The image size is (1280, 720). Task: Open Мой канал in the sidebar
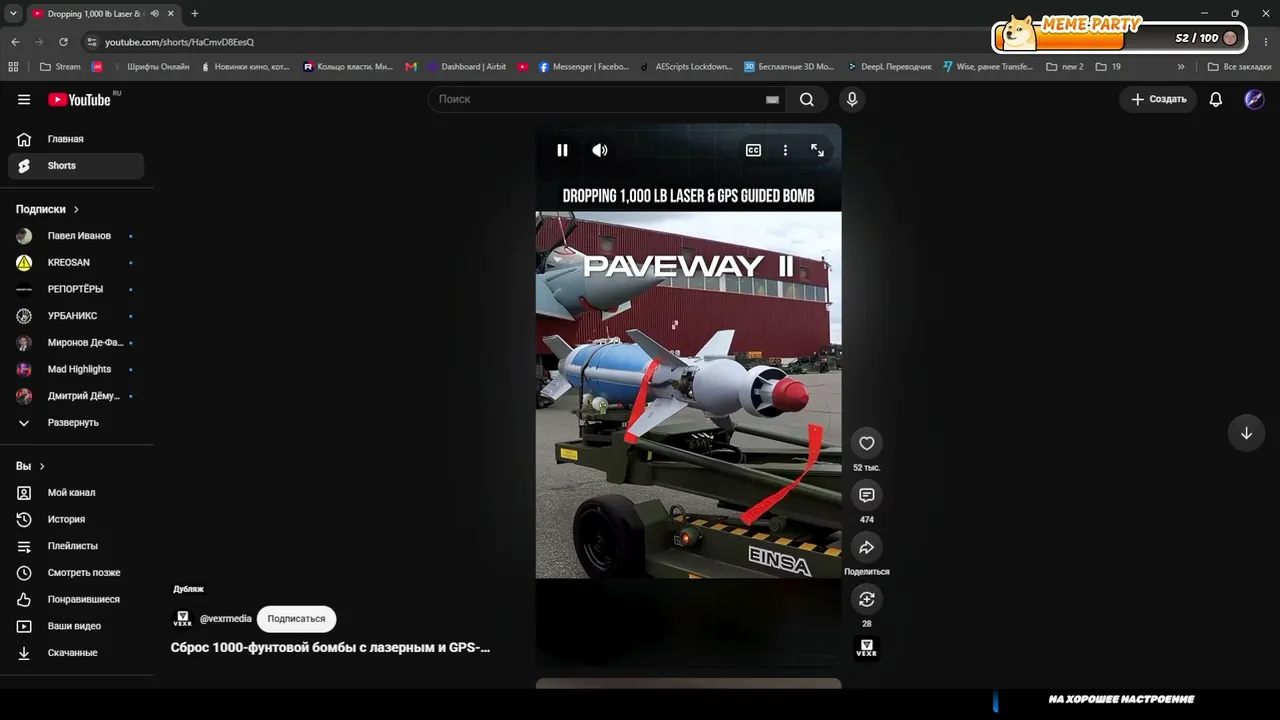[x=76, y=493]
